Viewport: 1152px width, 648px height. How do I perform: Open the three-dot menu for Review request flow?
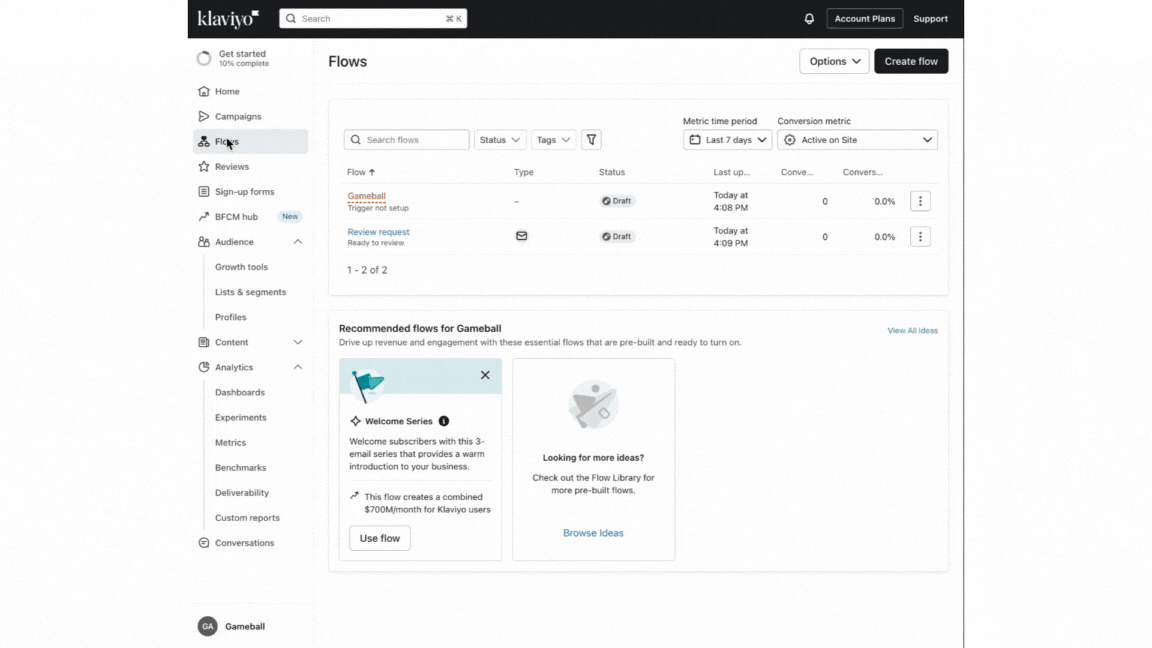tap(920, 237)
